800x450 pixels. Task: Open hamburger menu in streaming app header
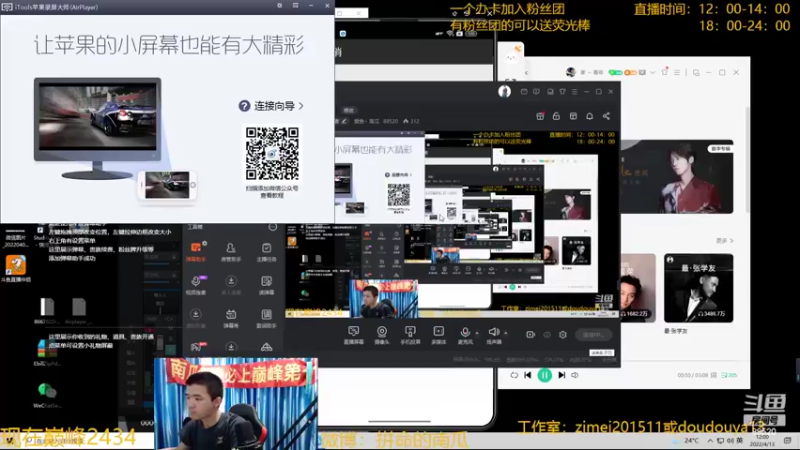(x=574, y=92)
